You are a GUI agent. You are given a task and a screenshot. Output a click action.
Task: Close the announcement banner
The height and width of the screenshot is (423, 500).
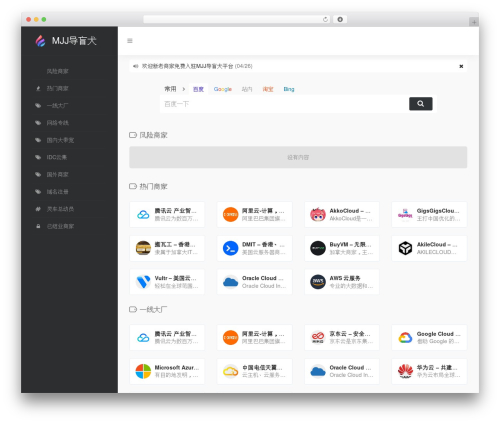point(461,66)
